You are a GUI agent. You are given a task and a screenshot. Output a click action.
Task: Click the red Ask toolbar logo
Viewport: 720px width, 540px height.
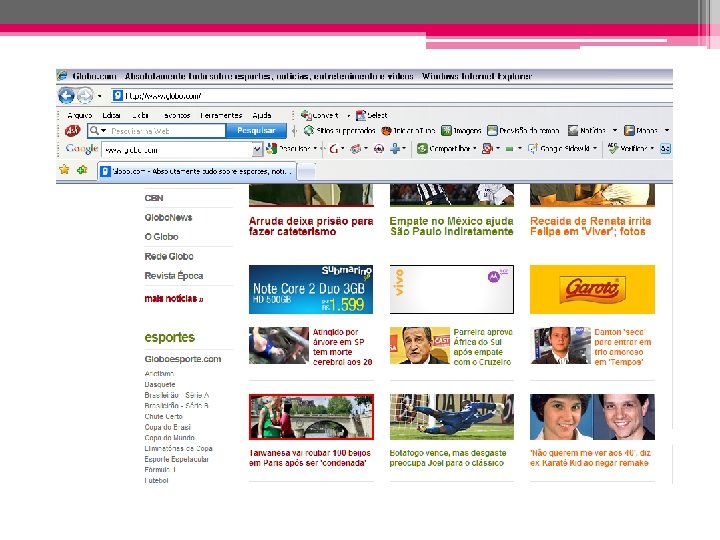[x=72, y=131]
